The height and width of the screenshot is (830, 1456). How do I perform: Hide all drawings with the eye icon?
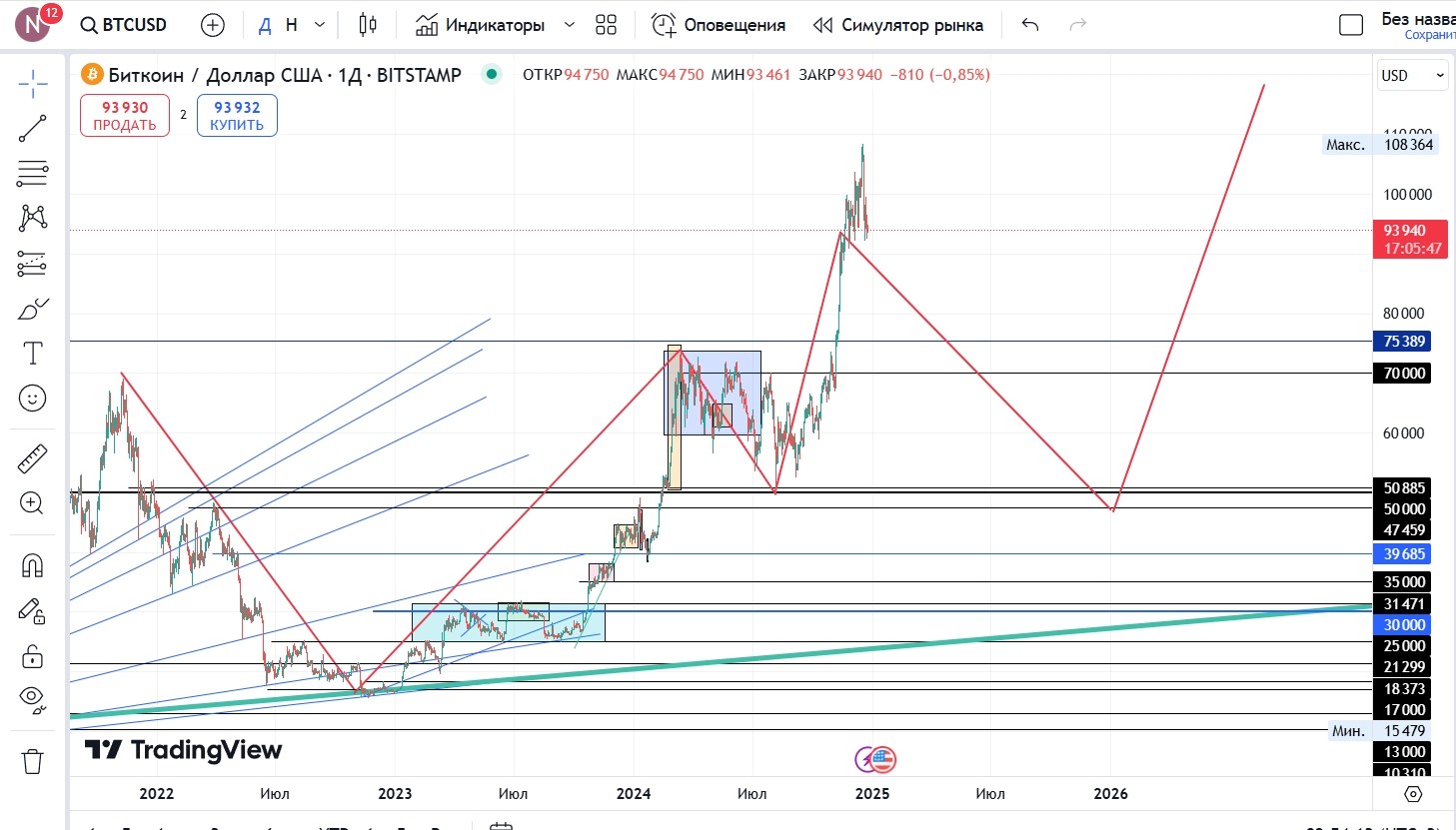[33, 700]
